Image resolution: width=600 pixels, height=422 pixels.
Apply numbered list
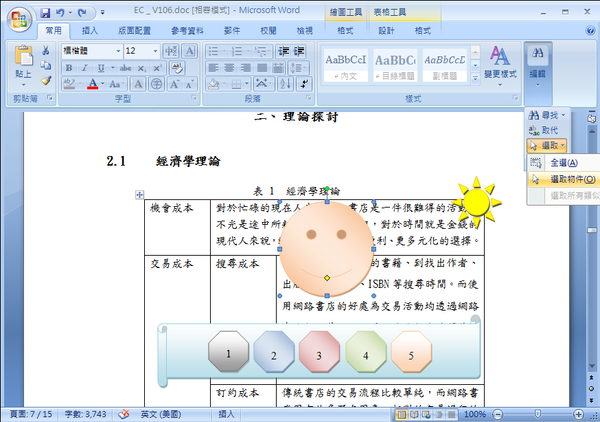(237, 51)
